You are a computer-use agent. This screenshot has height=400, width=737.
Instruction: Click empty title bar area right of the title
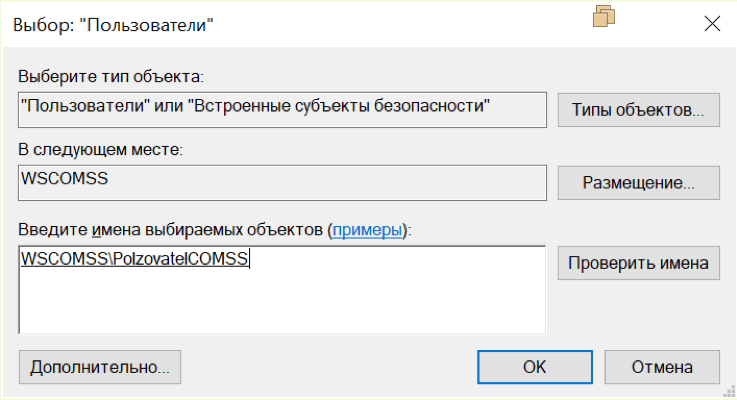coord(400,23)
